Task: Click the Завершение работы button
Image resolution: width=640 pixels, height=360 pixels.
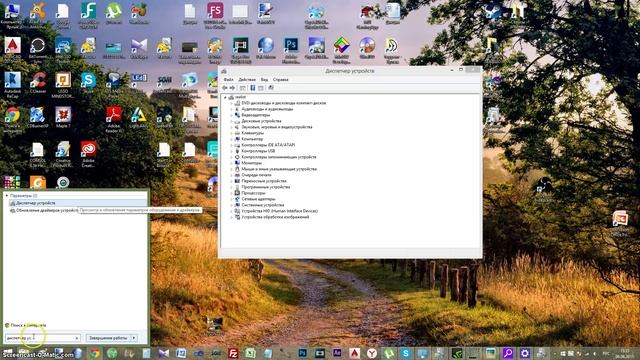Action: (x=108, y=338)
